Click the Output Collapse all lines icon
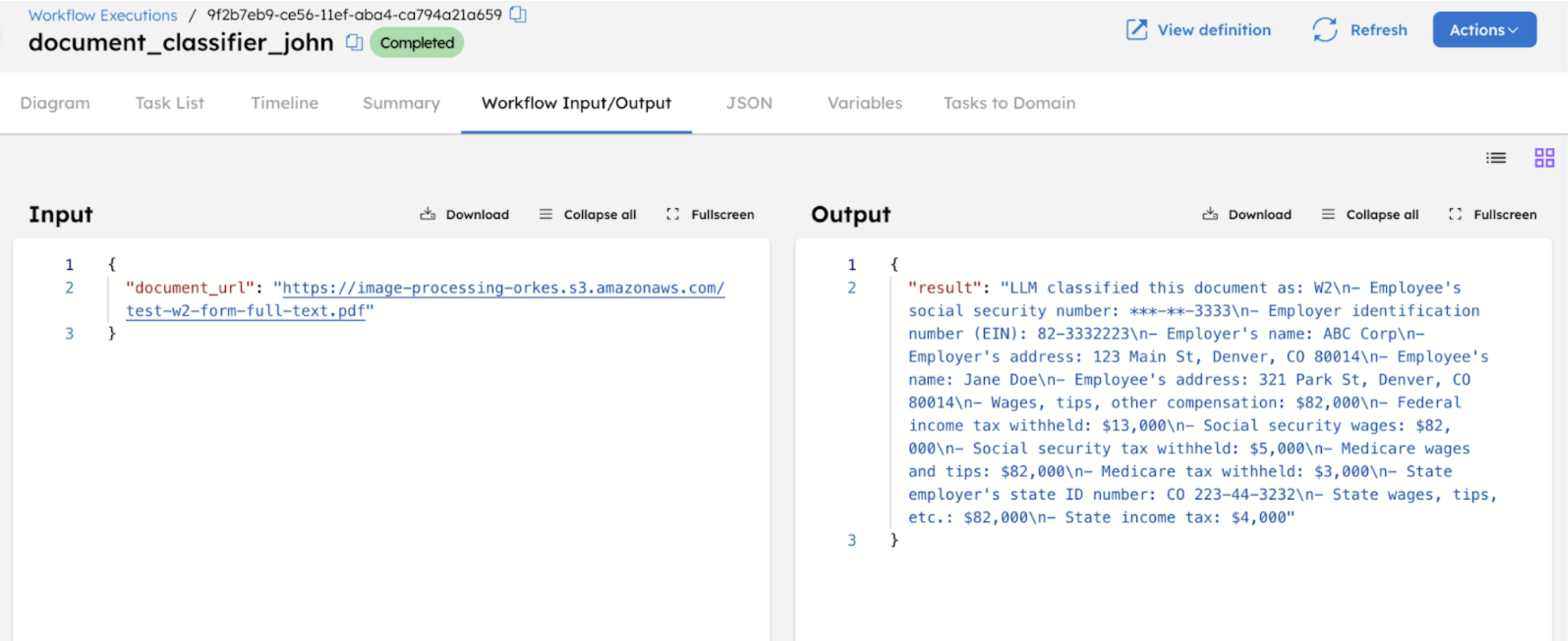1568x641 pixels. 1328,214
